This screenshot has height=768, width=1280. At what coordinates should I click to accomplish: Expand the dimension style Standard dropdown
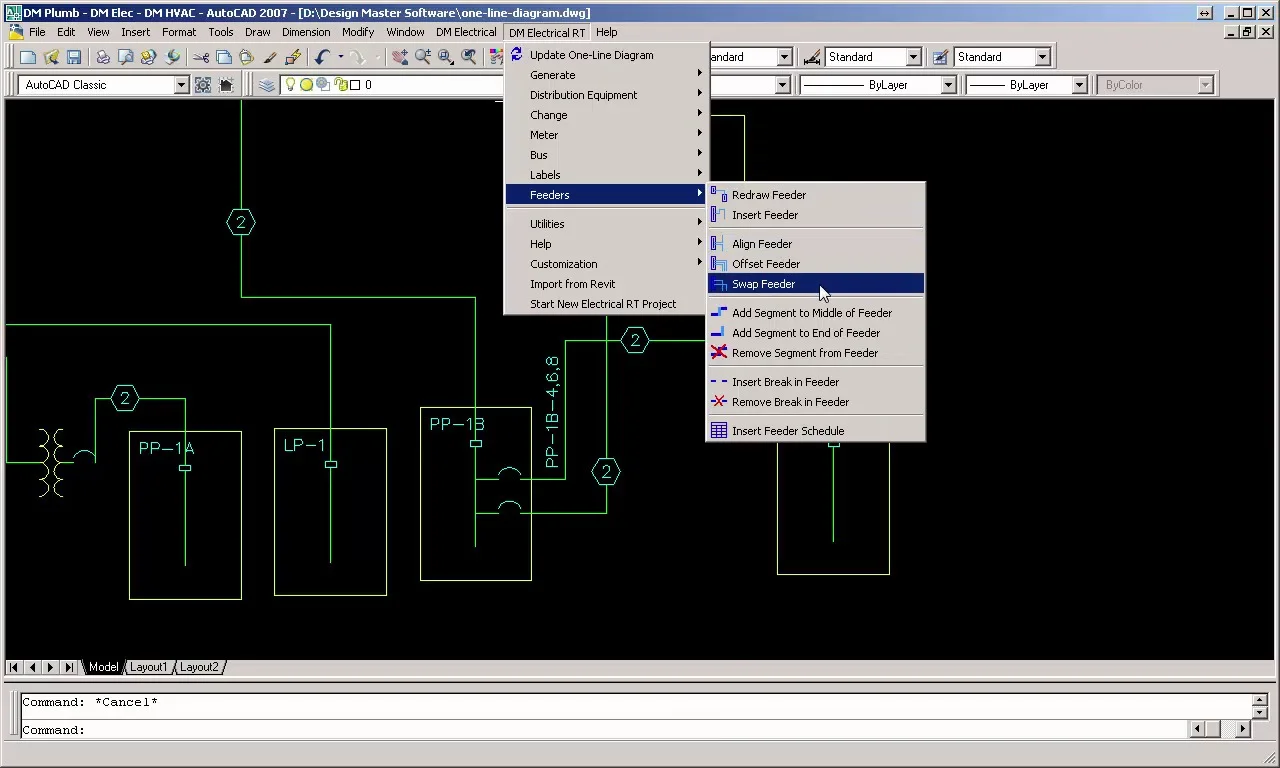pyautogui.click(x=913, y=57)
